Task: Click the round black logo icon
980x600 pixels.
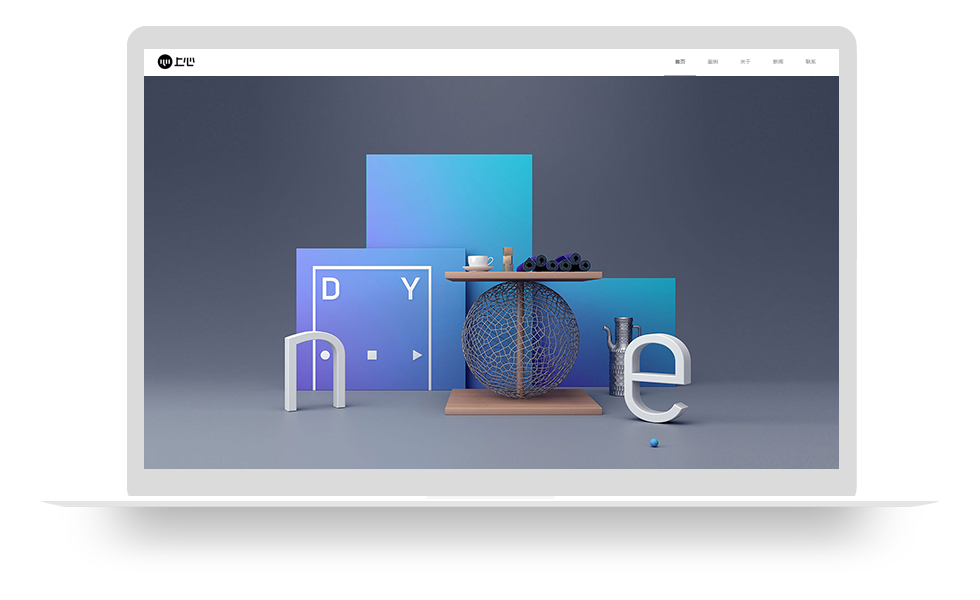Action: click(x=165, y=62)
